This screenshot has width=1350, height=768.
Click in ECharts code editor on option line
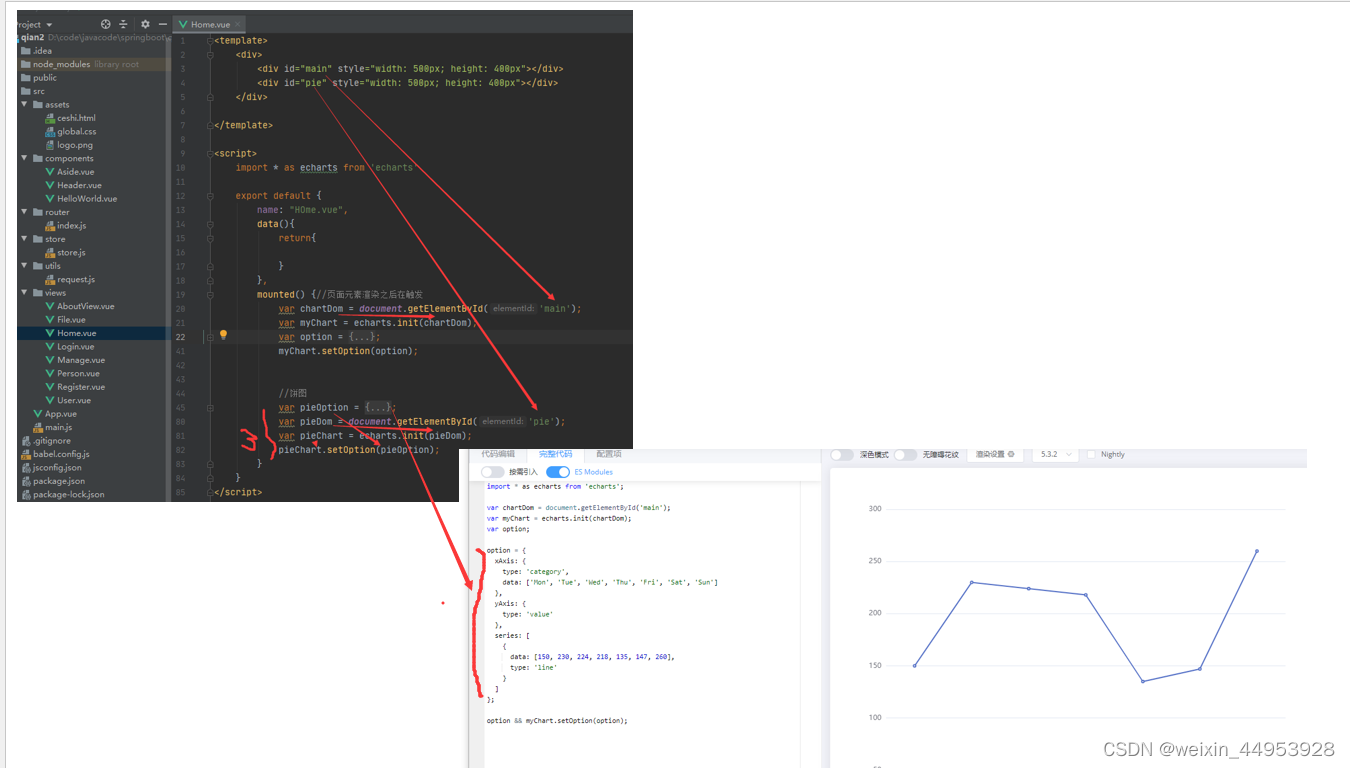[506, 551]
